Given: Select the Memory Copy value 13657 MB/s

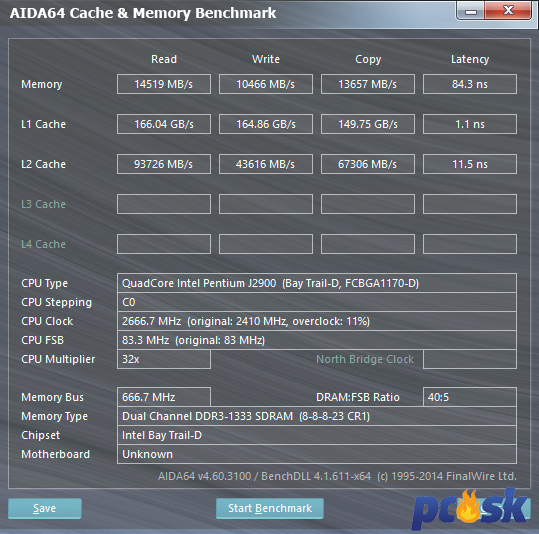Looking at the screenshot, I should (368, 84).
